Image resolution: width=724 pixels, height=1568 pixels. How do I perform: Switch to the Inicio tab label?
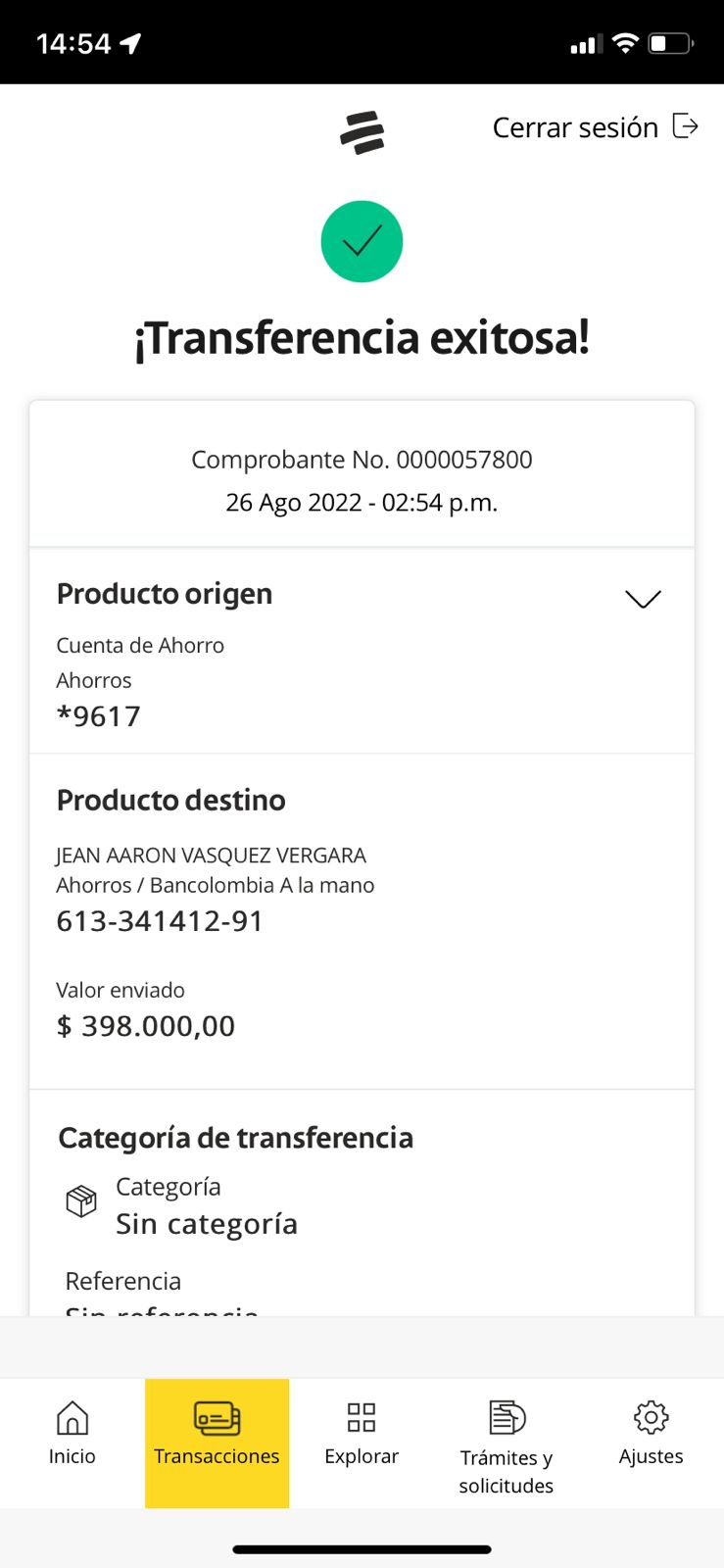(x=72, y=1456)
